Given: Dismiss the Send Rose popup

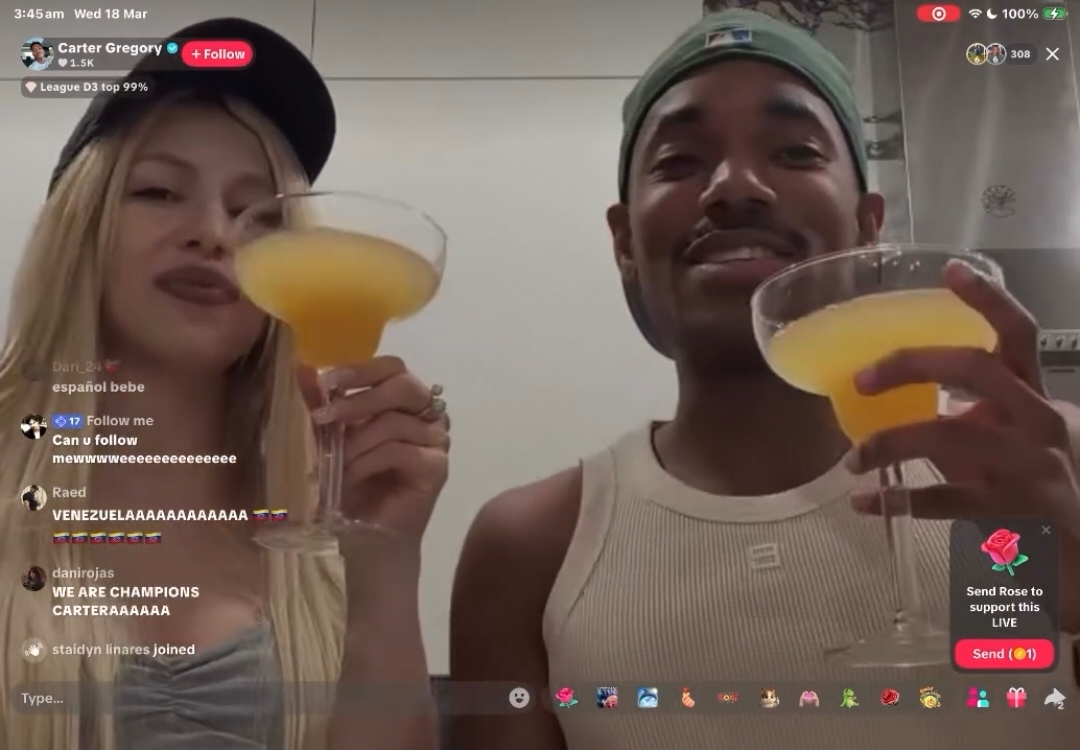Looking at the screenshot, I should coord(1046,530).
